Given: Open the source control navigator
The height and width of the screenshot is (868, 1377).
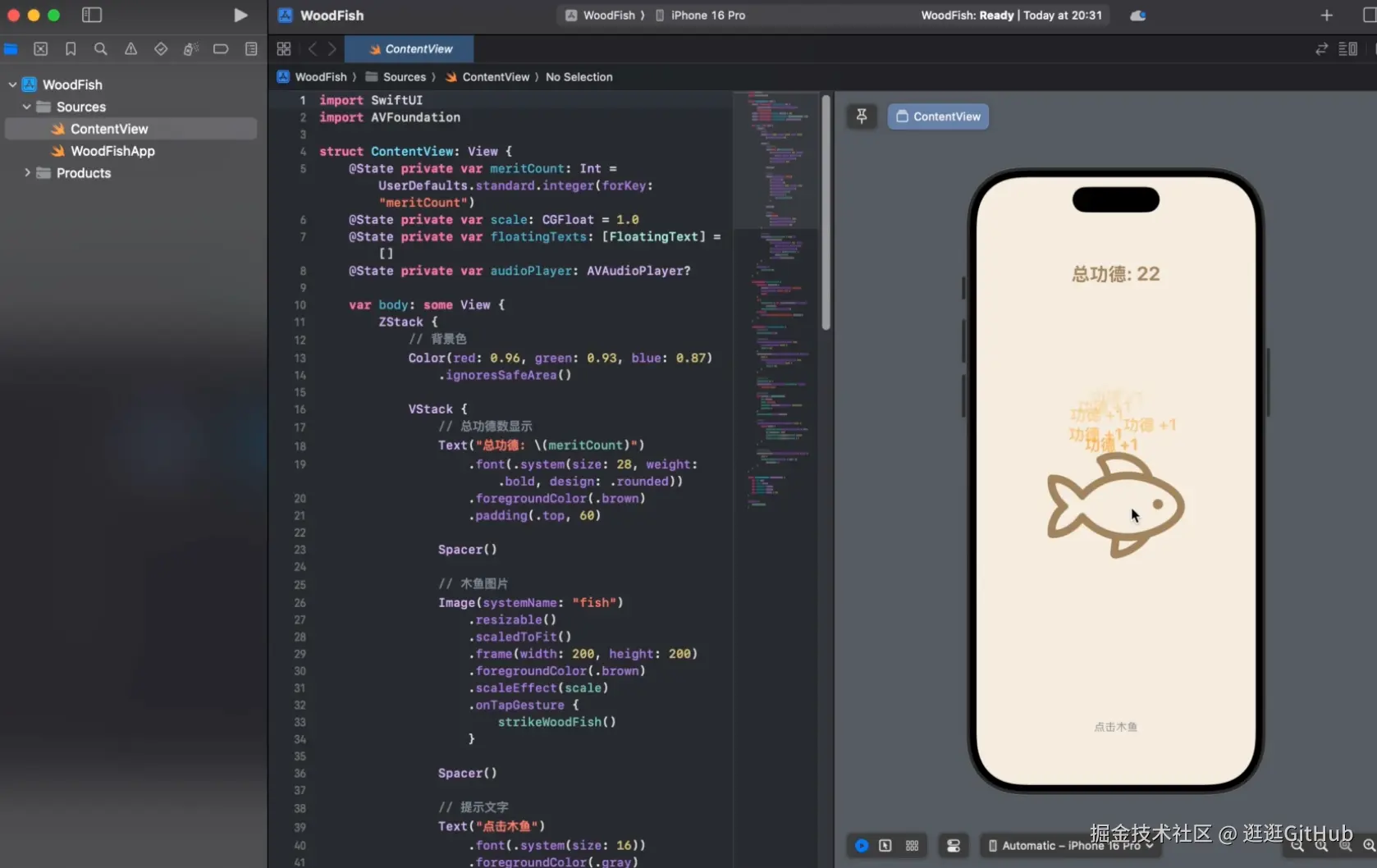Looking at the screenshot, I should coord(41,49).
